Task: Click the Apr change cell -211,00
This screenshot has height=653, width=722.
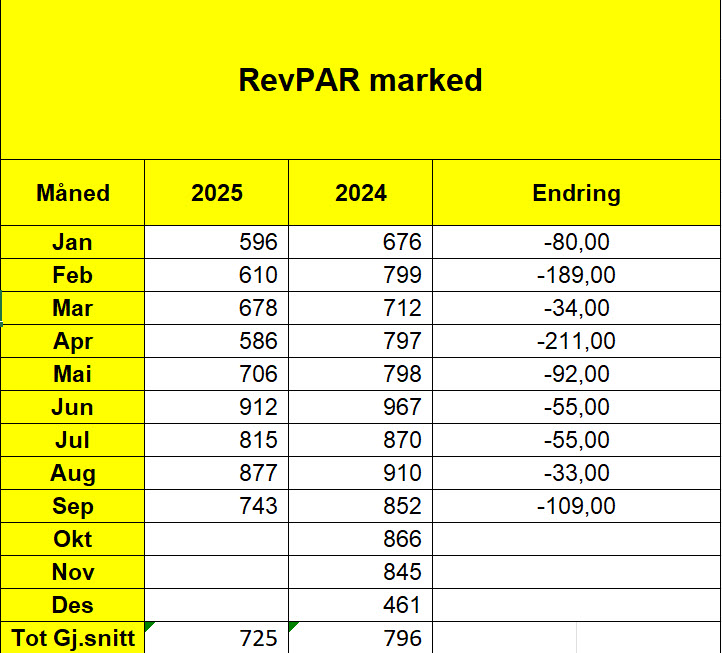Action: tap(576, 341)
